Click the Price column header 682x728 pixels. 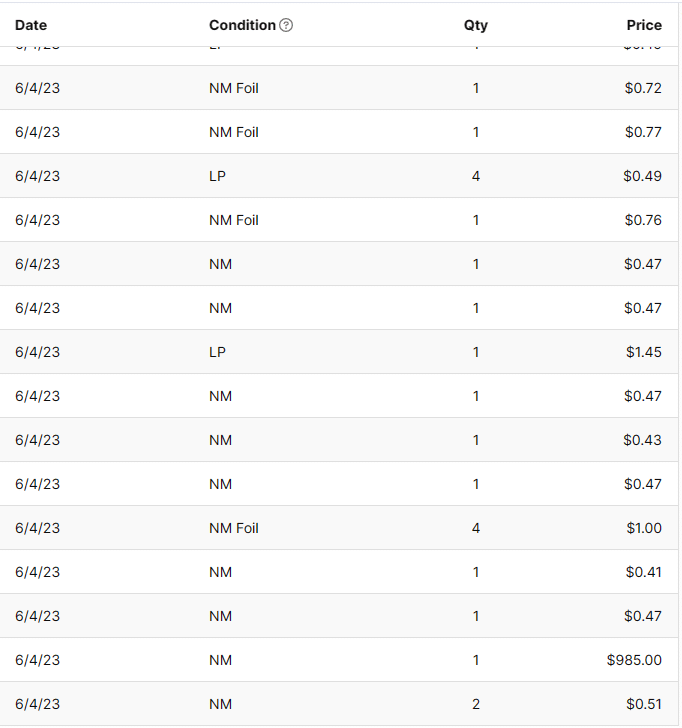click(644, 25)
